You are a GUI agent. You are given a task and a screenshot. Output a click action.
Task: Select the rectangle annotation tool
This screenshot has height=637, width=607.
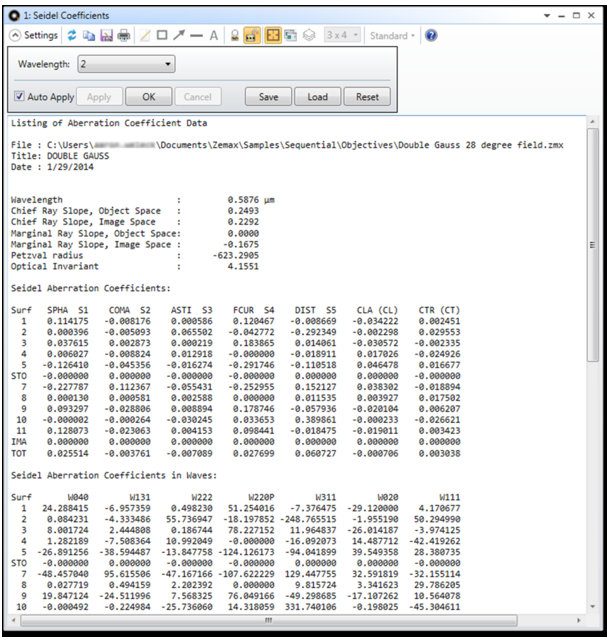(x=162, y=35)
